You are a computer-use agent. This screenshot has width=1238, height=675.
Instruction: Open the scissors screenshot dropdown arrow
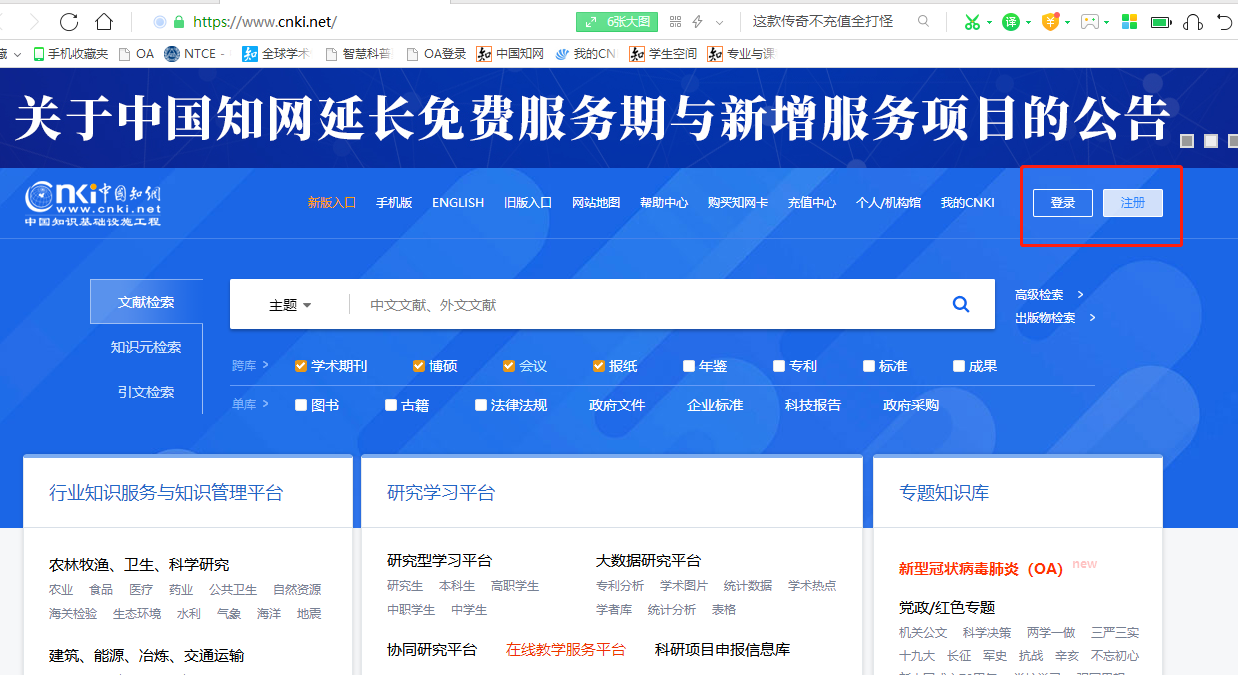pos(989,22)
